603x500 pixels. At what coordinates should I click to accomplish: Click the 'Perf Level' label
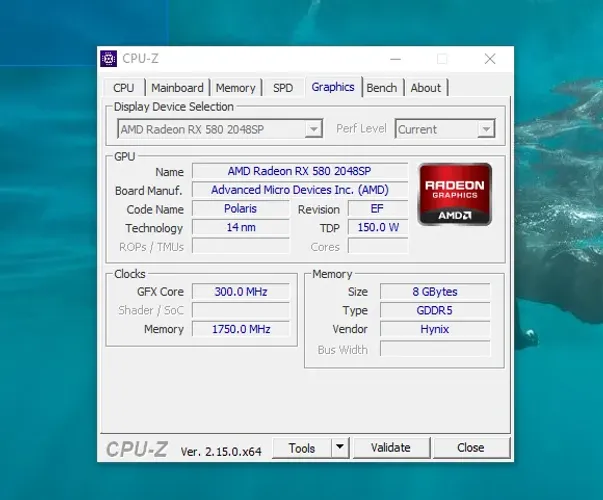click(x=361, y=128)
